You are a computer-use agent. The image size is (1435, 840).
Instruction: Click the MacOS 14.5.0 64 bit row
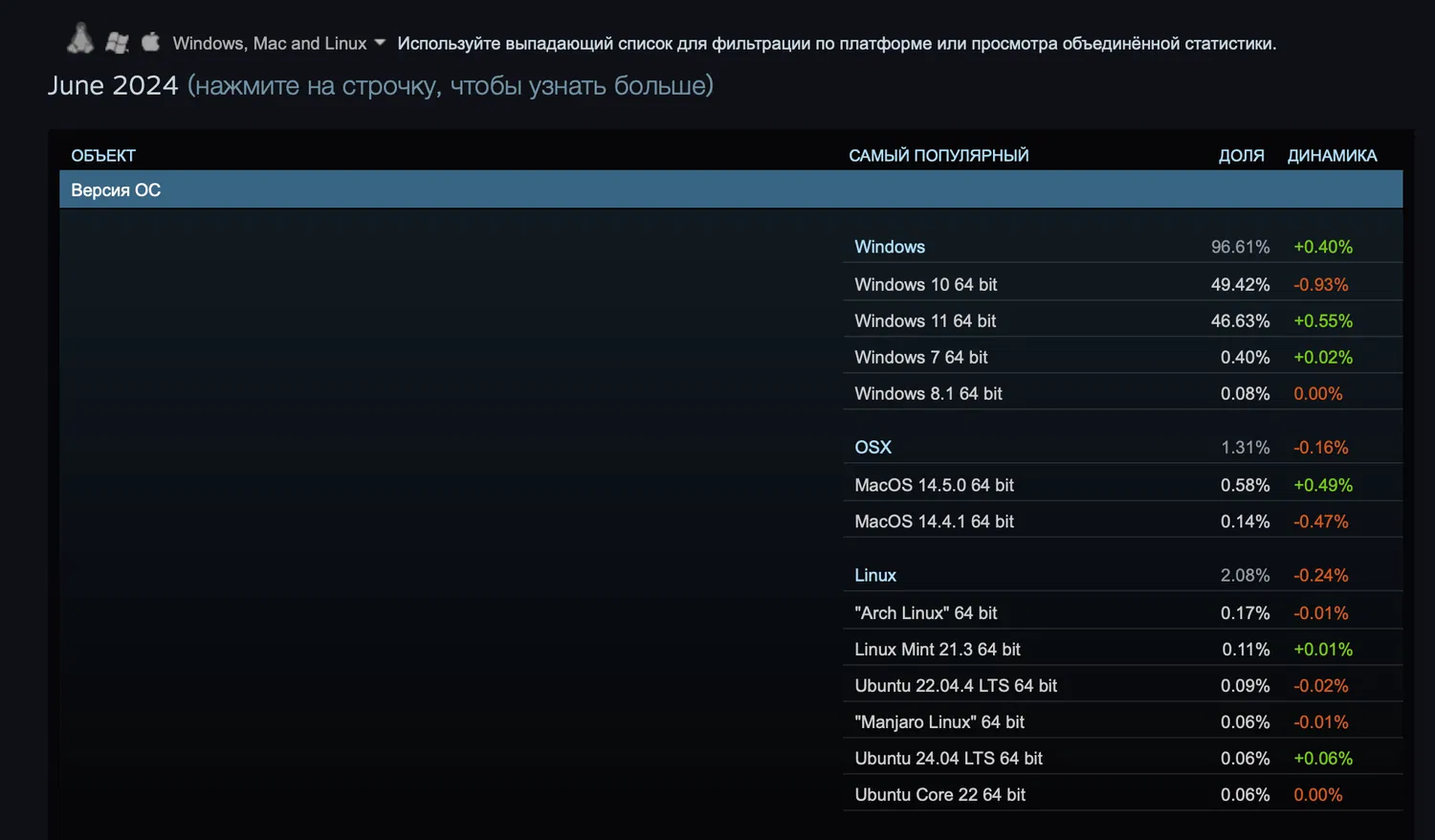point(1123,485)
